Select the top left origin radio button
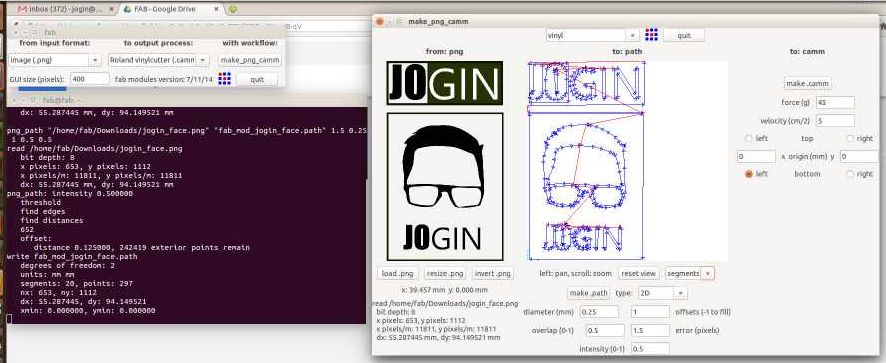 pyautogui.click(x=749, y=138)
